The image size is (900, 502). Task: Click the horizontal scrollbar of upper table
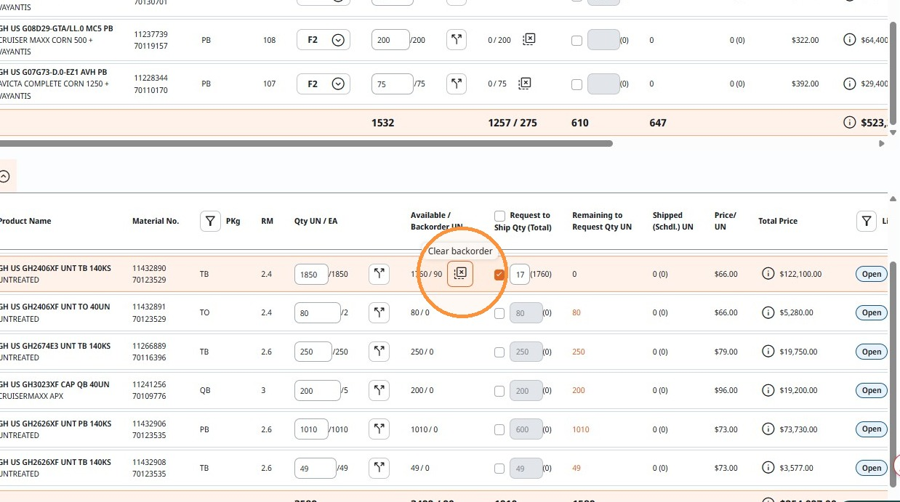(307, 143)
